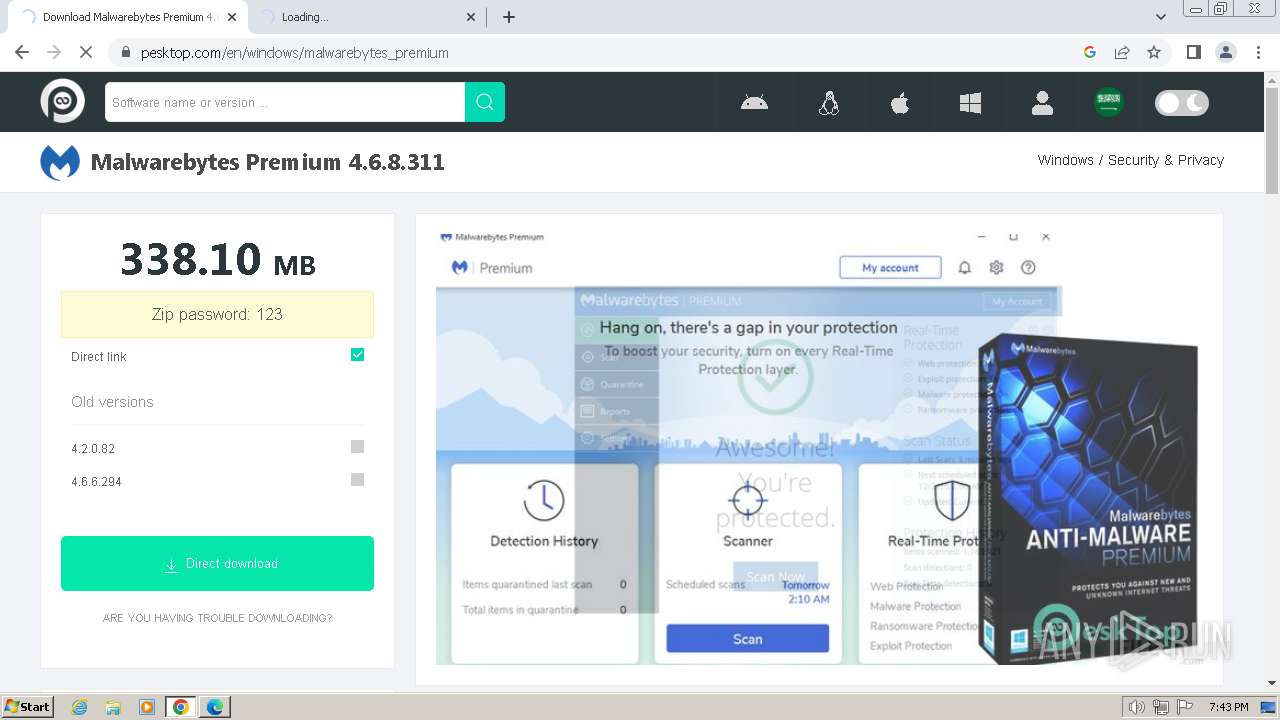Viewport: 1280px width, 720px height.
Task: Switch language via the Saudi flag icon
Action: (x=1108, y=102)
